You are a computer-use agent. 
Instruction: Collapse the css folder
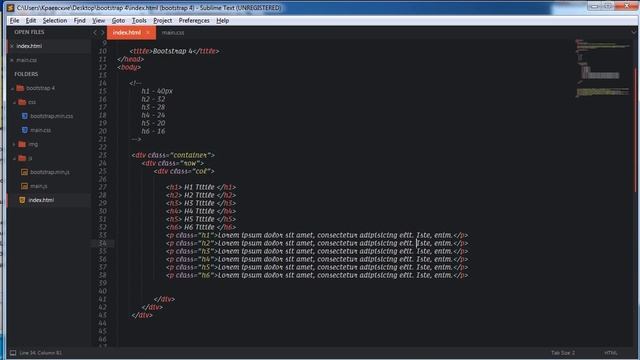(14, 102)
